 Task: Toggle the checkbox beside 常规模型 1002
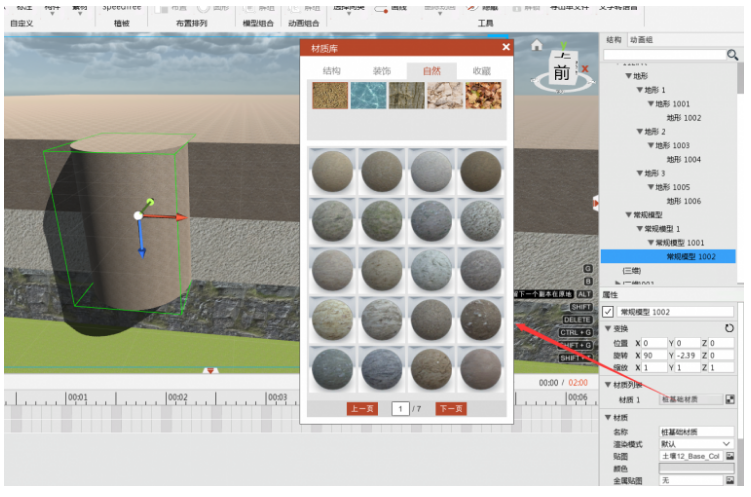click(609, 312)
